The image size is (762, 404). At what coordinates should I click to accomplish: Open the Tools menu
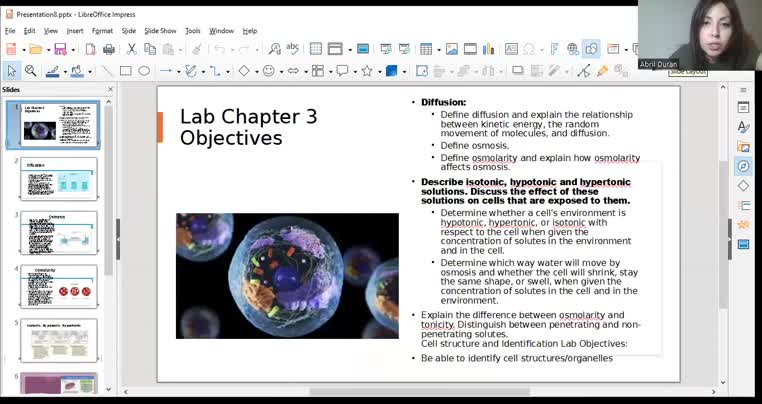192,31
